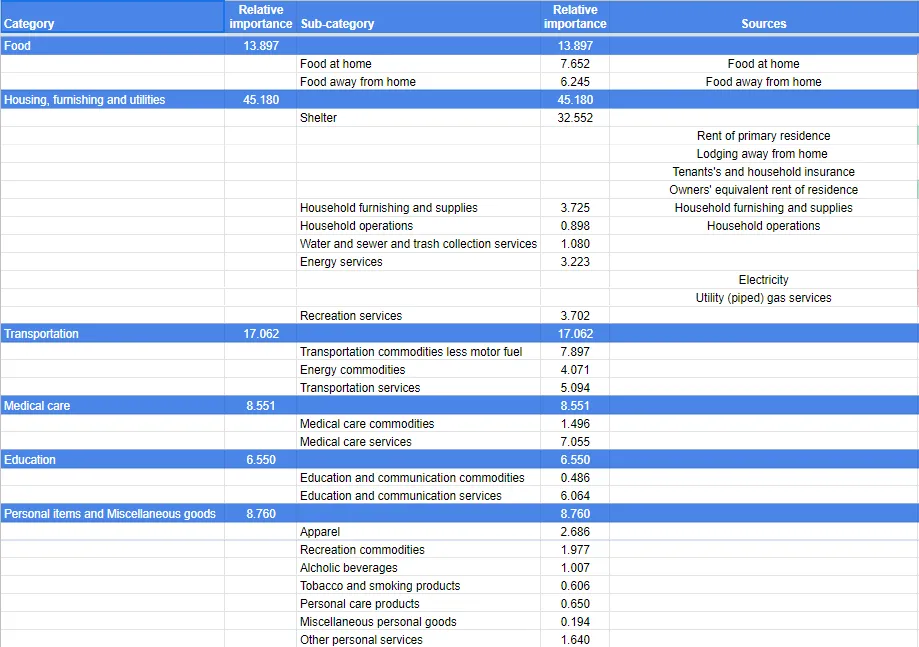Click the 3.702 value cell
This screenshot has width=919, height=647.
[x=575, y=316]
